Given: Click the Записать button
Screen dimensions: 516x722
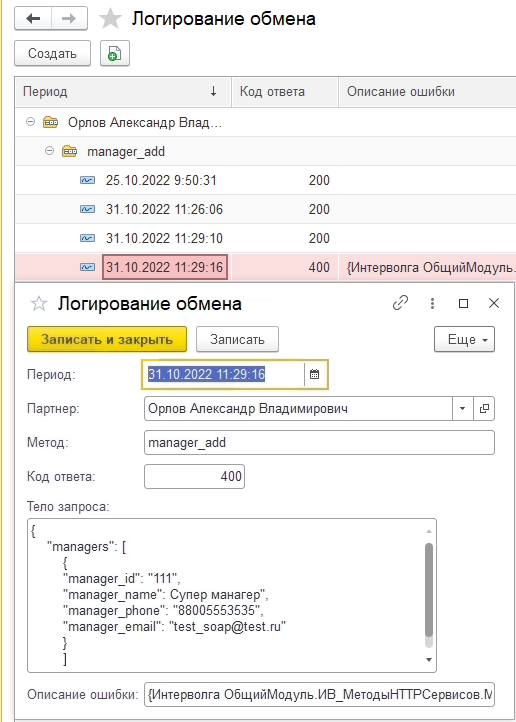Looking at the screenshot, I should (x=237, y=339).
